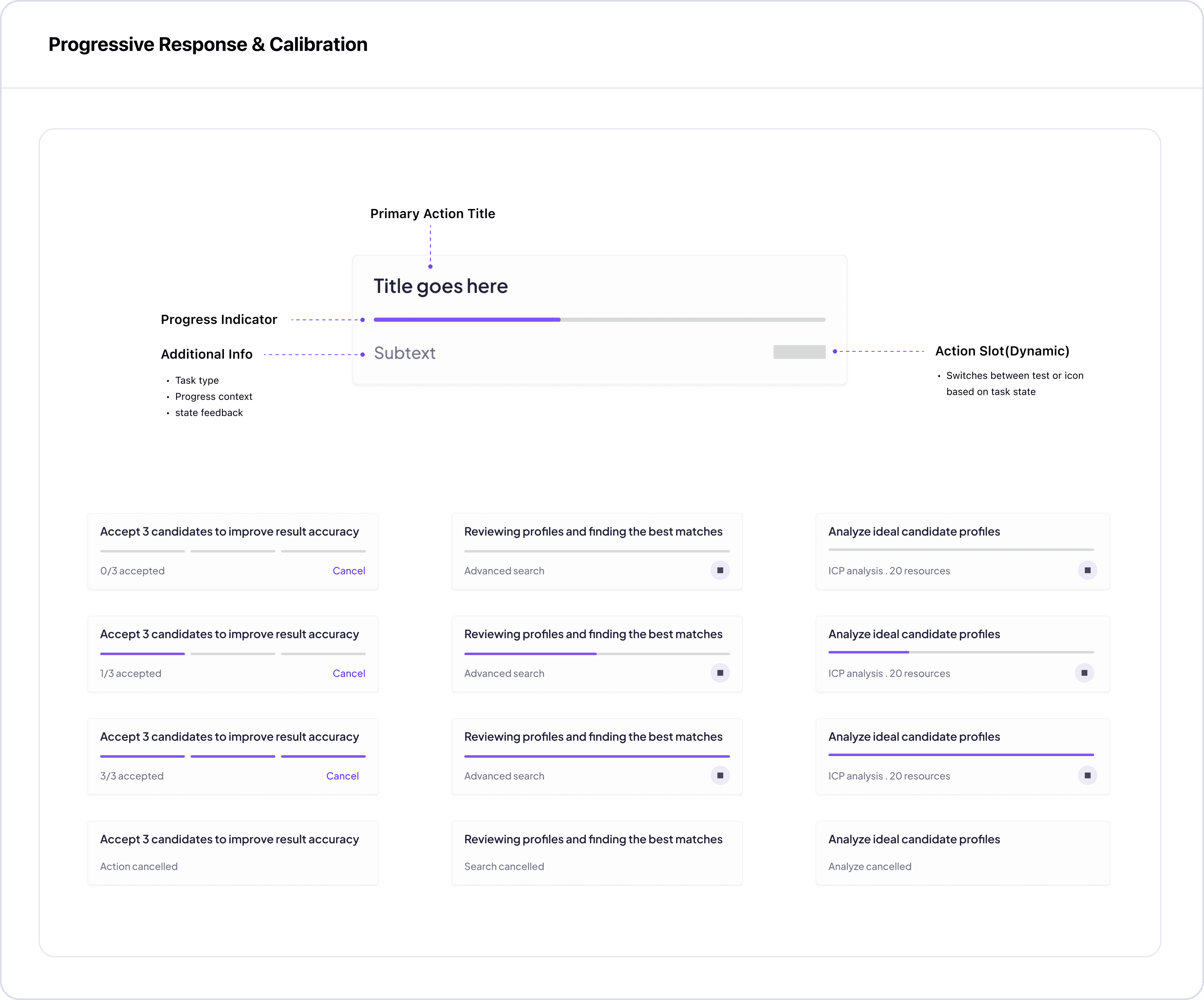Cancel the 1/3 accepted task

click(x=349, y=674)
